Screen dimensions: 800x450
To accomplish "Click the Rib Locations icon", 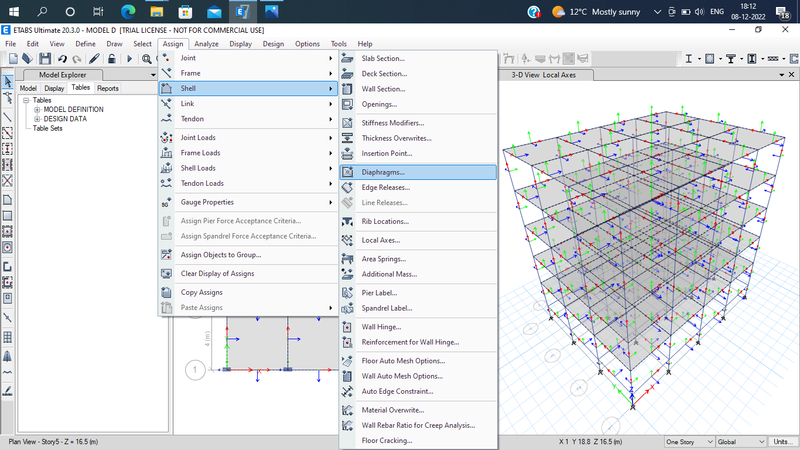I will pos(347,222).
